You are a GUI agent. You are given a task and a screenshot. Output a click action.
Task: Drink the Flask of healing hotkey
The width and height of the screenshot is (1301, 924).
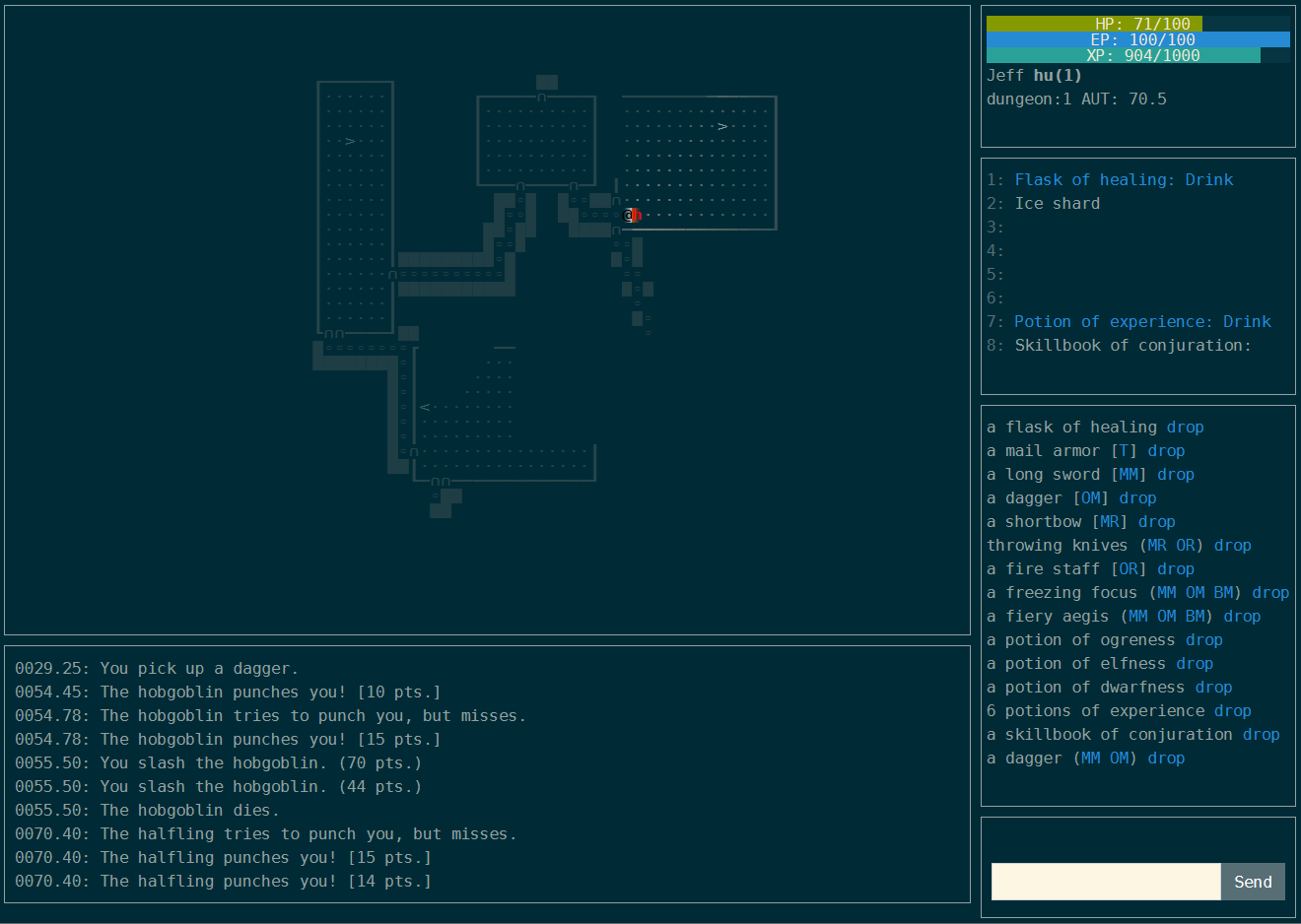pos(1124,179)
